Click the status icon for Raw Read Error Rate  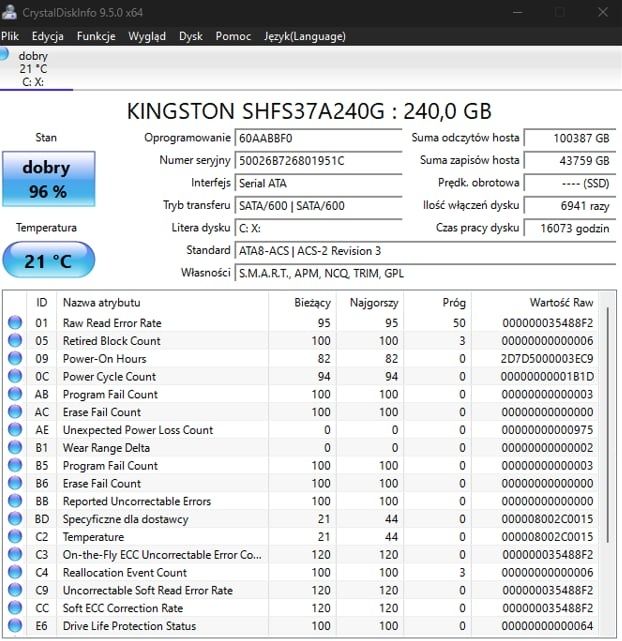(x=15, y=323)
